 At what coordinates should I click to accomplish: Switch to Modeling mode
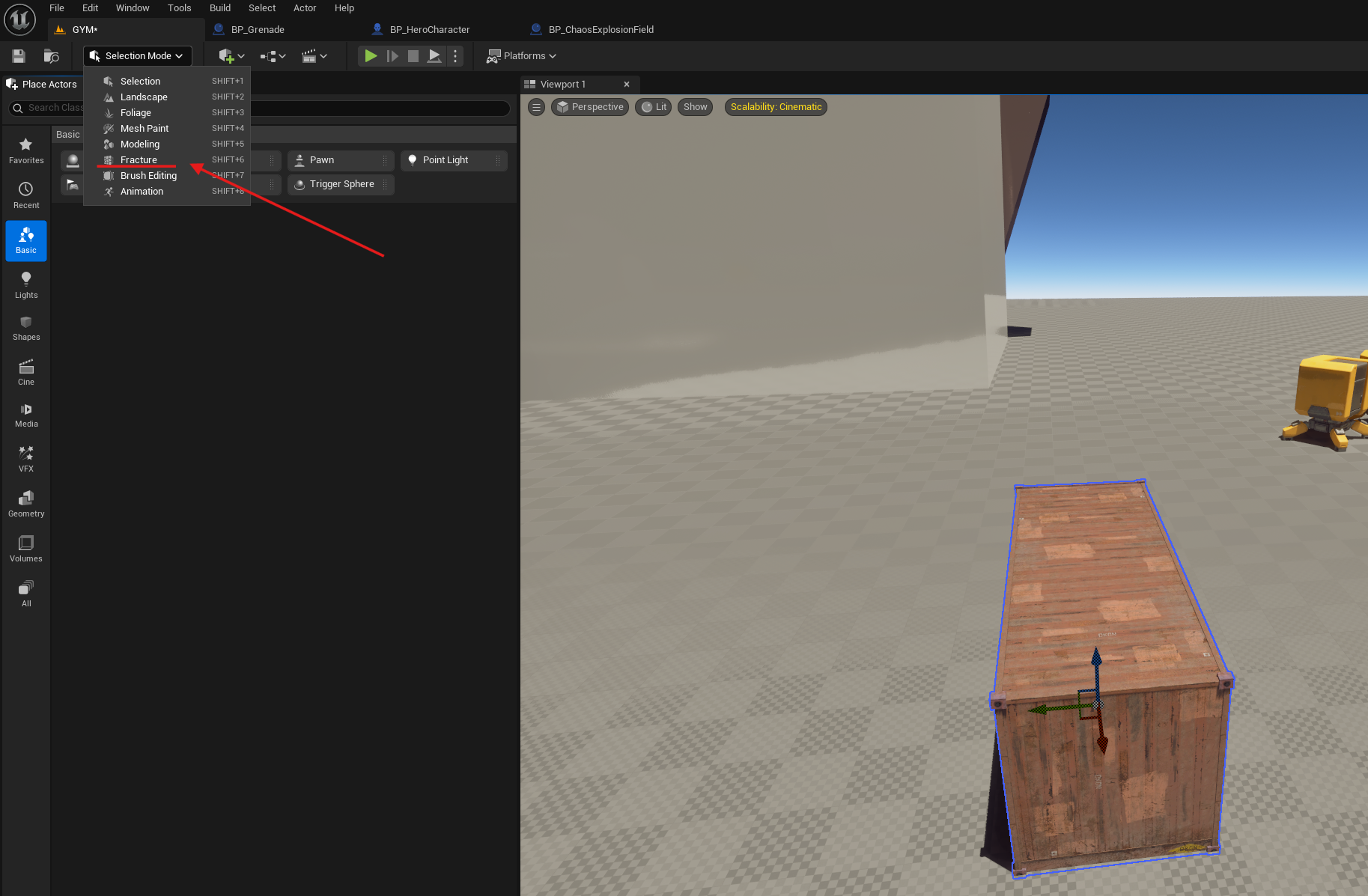click(167, 144)
